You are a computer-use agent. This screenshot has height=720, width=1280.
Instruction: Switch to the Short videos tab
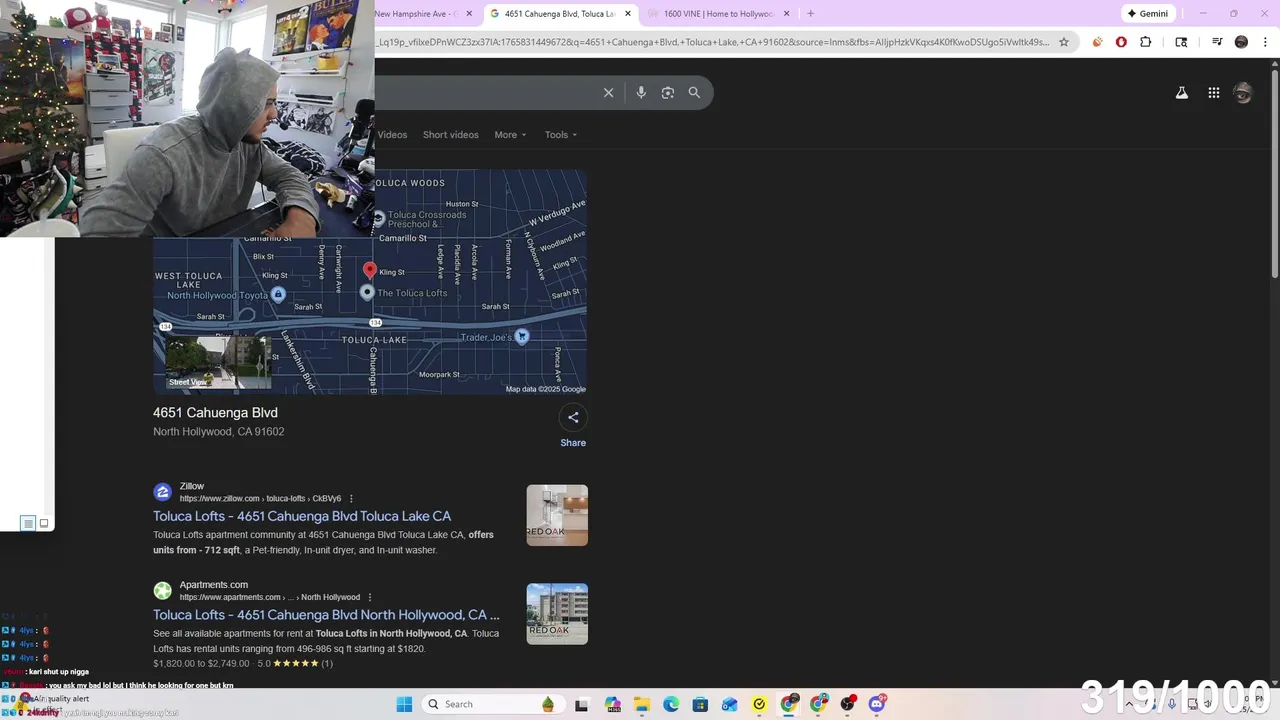(x=450, y=135)
